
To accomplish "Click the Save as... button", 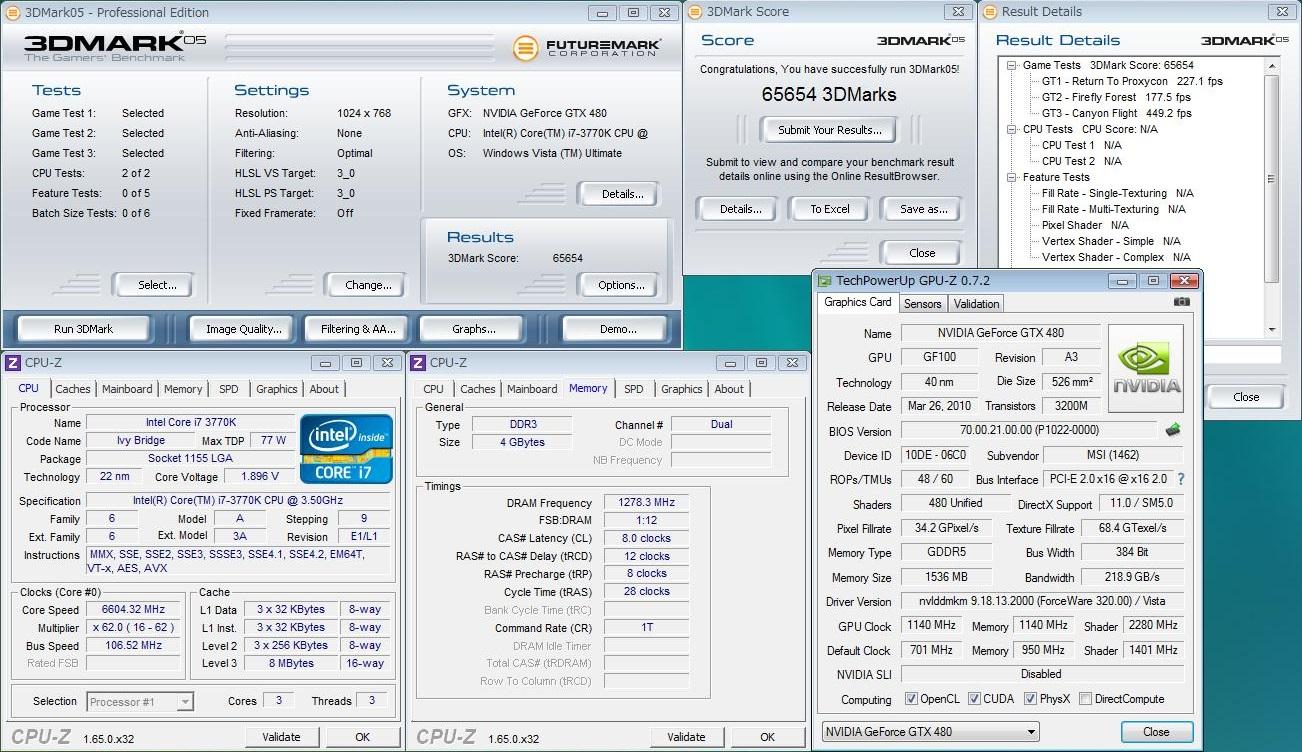I will coord(923,209).
